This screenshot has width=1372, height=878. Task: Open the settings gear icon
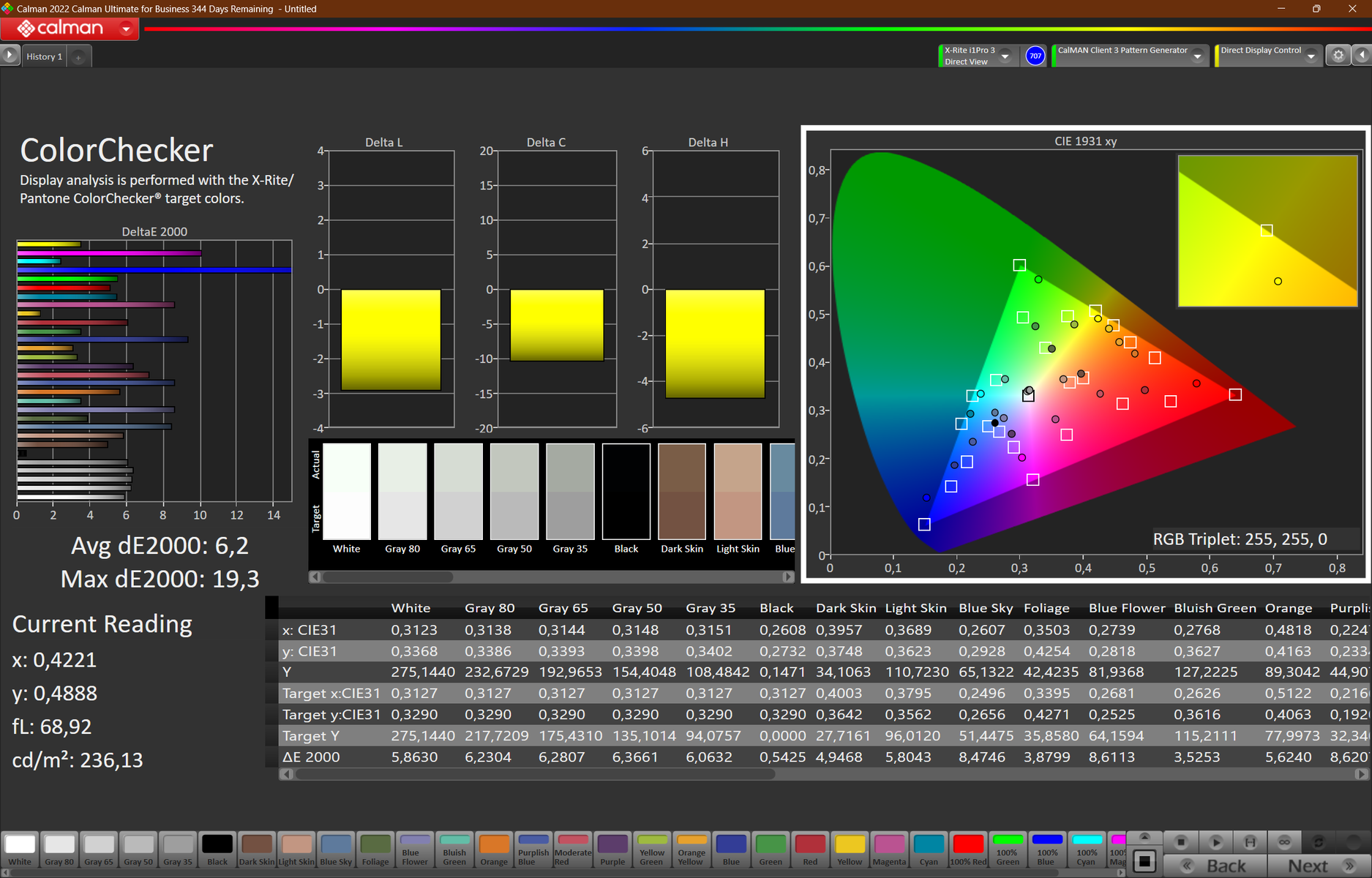pyautogui.click(x=1338, y=56)
